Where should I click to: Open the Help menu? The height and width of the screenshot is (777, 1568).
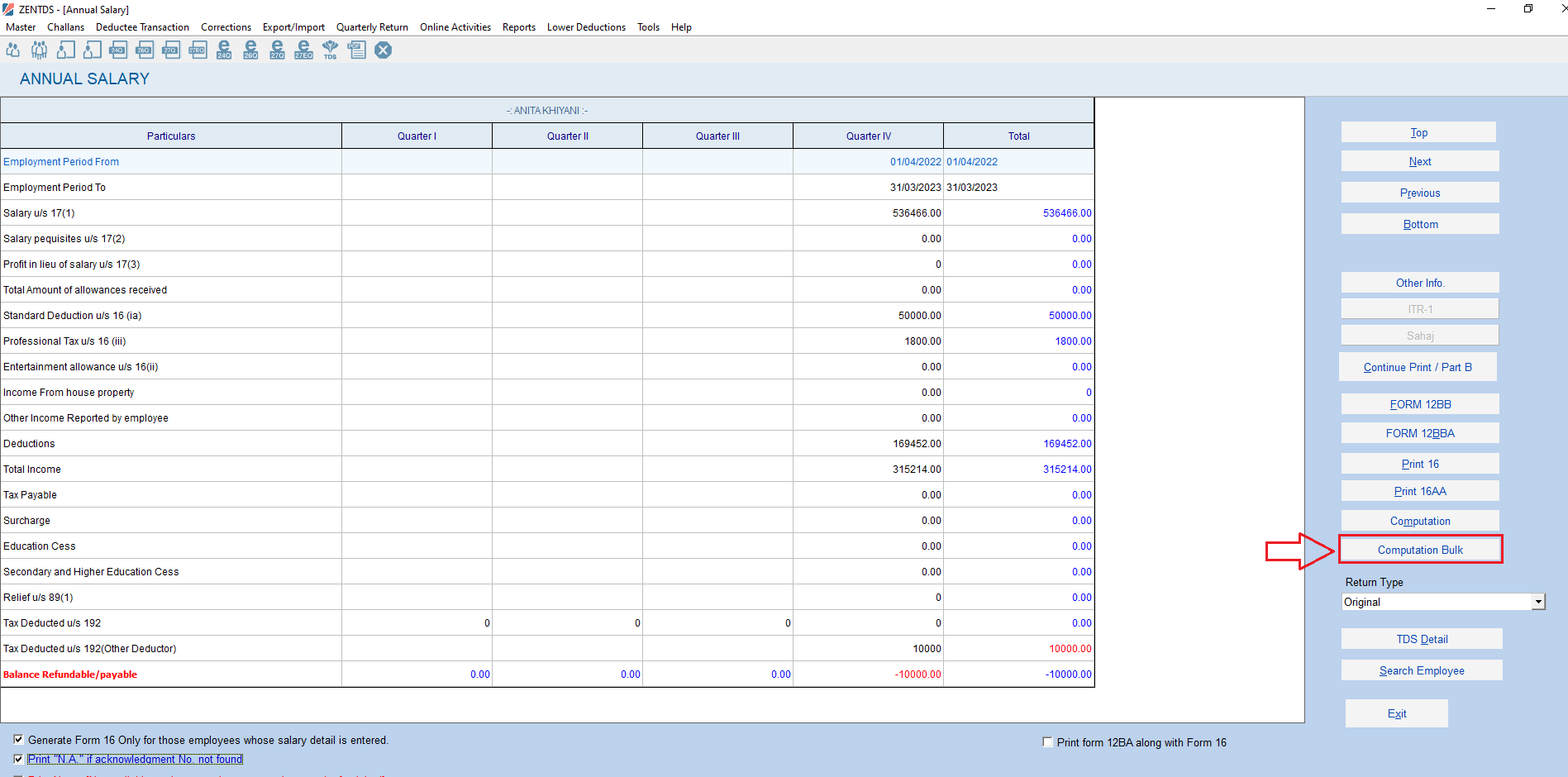(x=681, y=27)
